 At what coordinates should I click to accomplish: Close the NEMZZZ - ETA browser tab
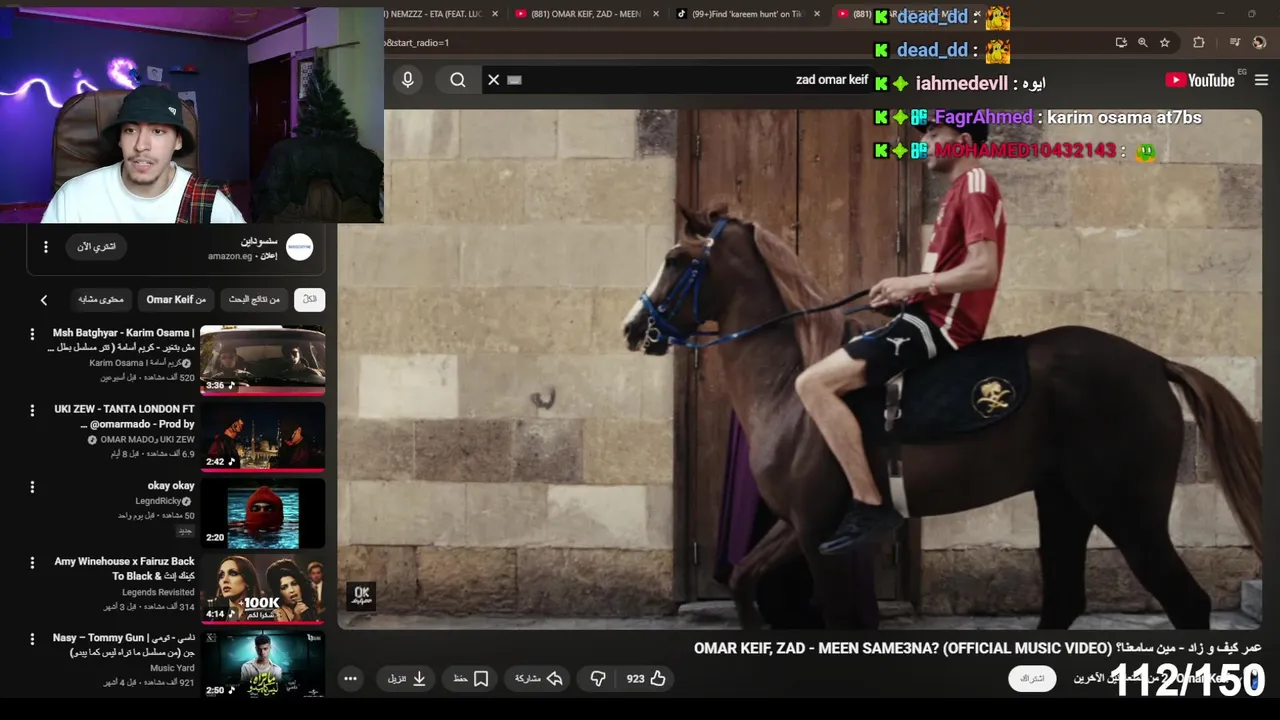tap(494, 14)
